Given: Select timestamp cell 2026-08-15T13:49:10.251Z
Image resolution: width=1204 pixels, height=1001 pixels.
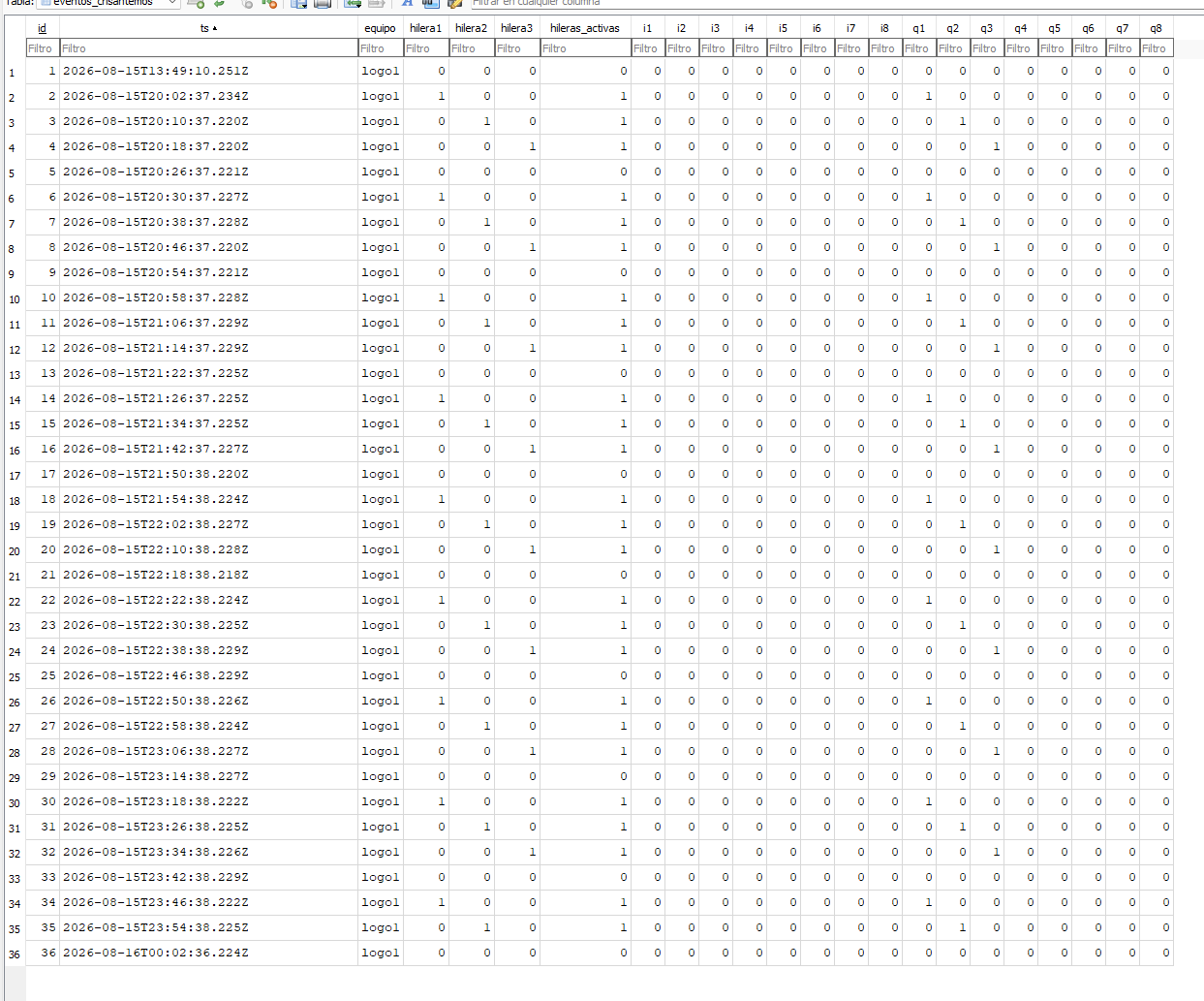Looking at the screenshot, I should 208,71.
